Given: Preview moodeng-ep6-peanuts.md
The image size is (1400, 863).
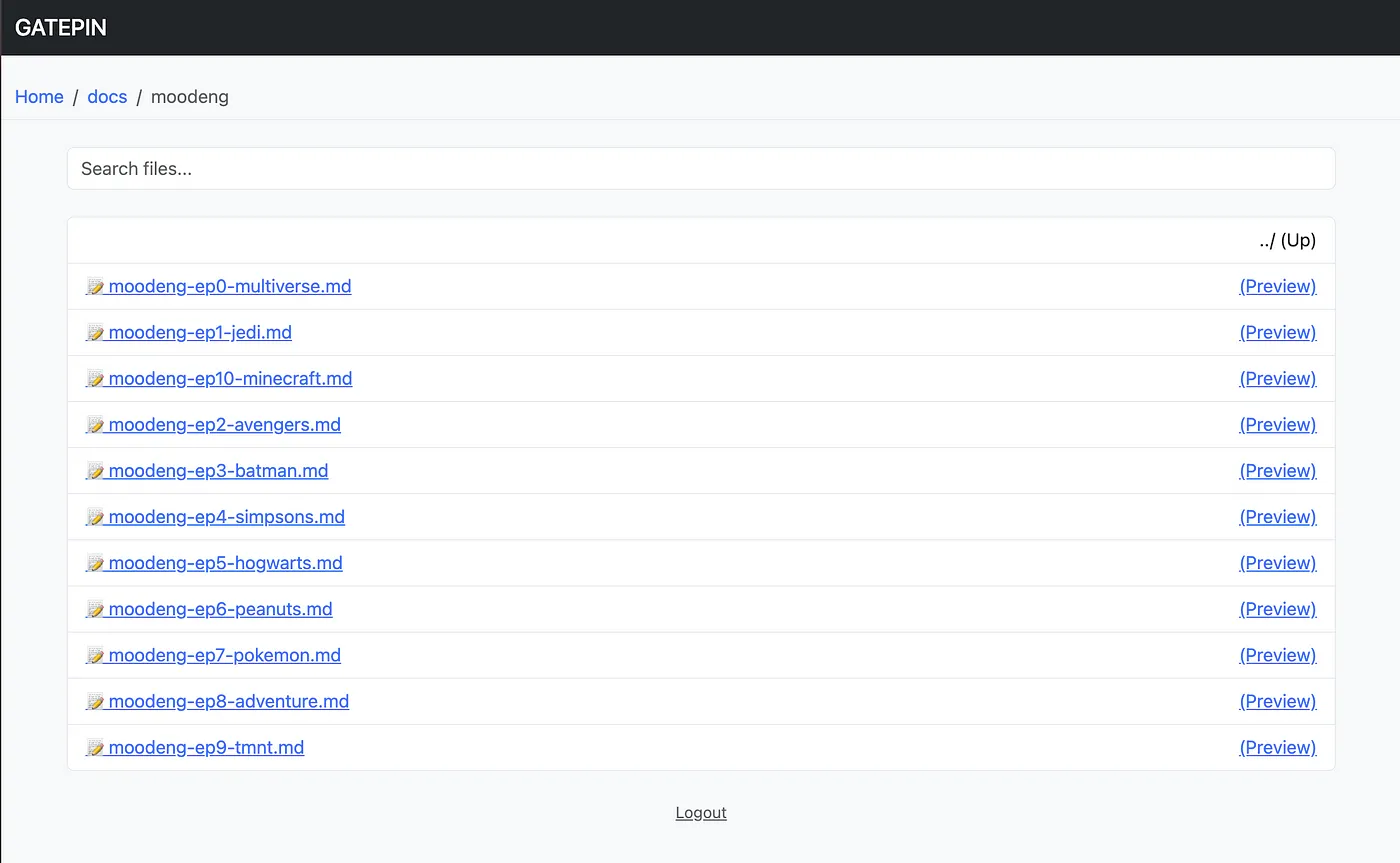Looking at the screenshot, I should click(x=1278, y=608).
